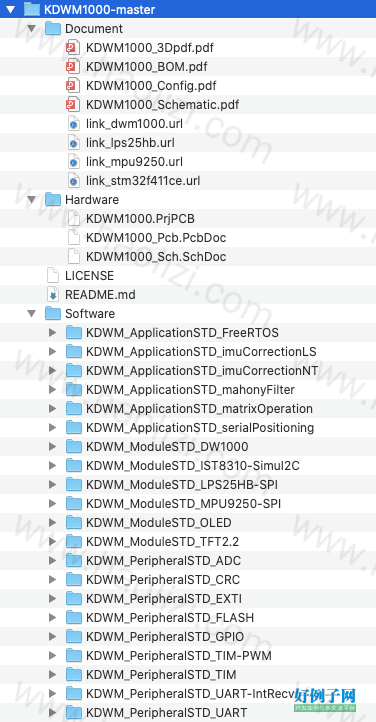Viewport: 376px width, 722px height.
Task: Click the KDWM1000_BOM.pdf PDF icon
Action: 74,66
